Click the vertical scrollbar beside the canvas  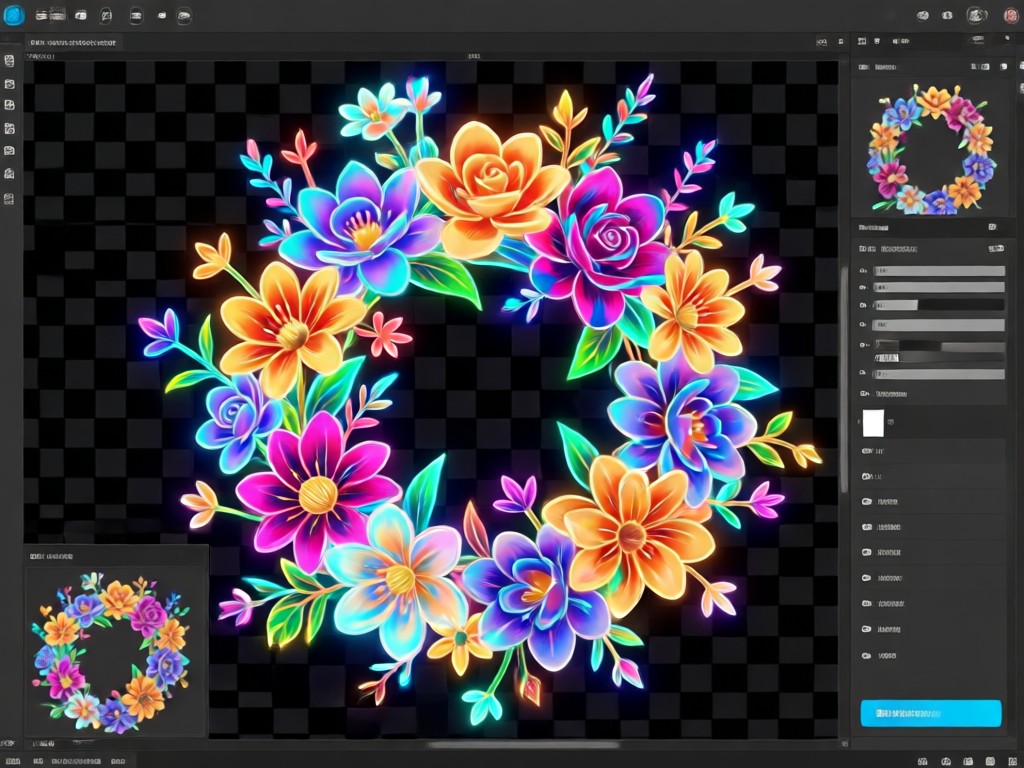pos(844,379)
